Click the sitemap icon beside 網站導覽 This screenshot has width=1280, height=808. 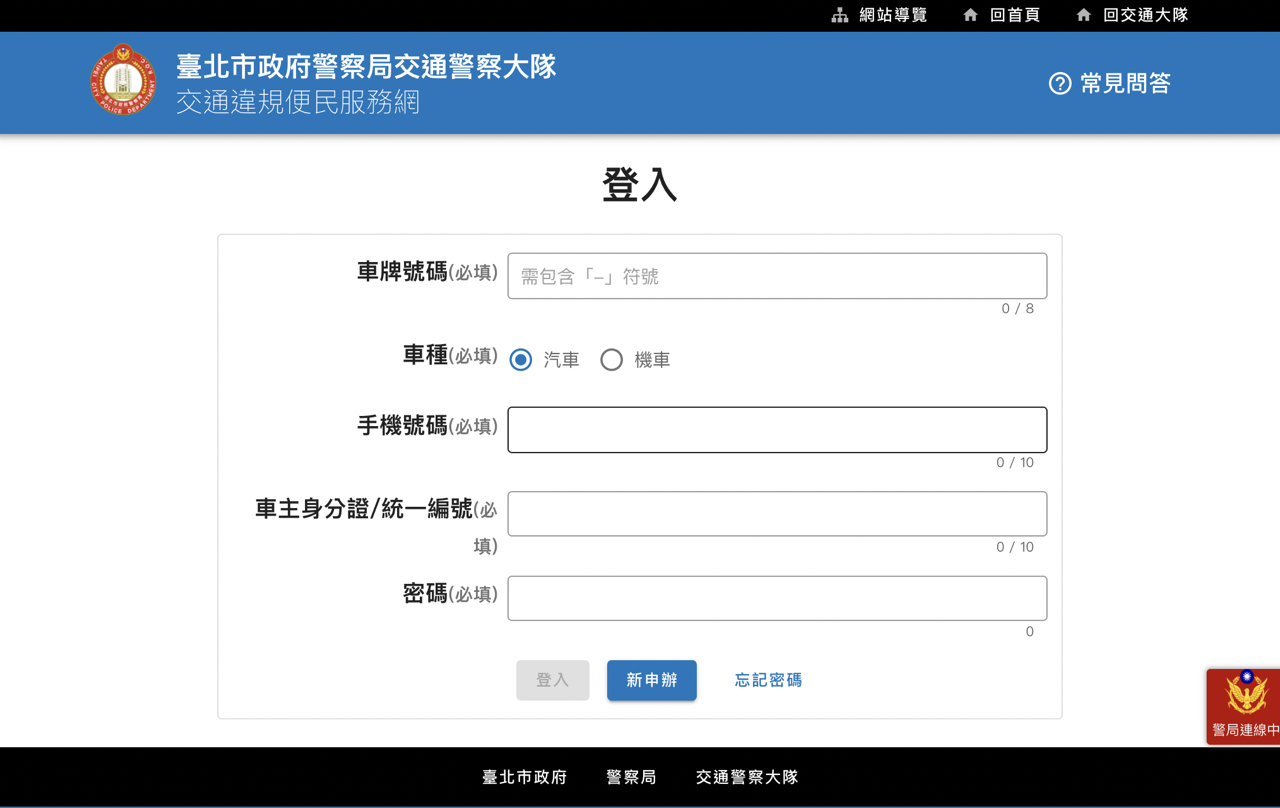[840, 15]
